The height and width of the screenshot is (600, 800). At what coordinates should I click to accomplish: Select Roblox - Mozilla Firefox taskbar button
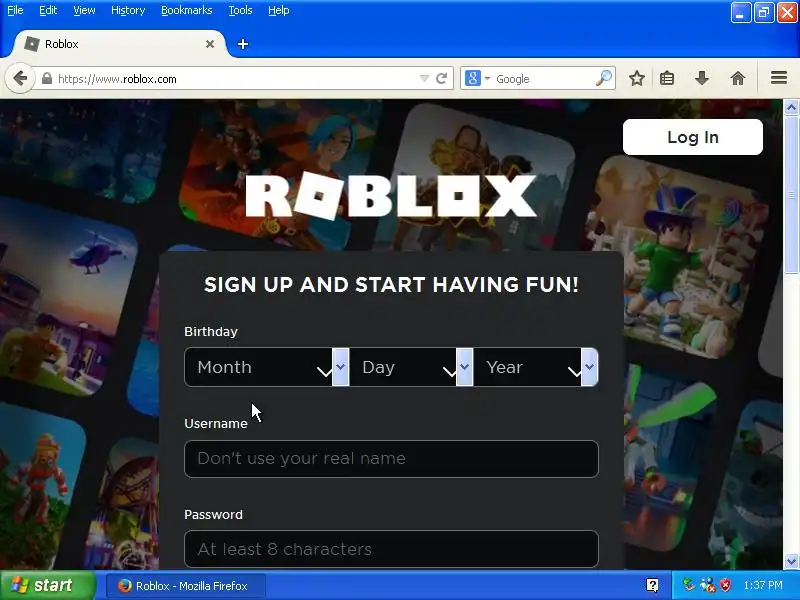point(185,586)
